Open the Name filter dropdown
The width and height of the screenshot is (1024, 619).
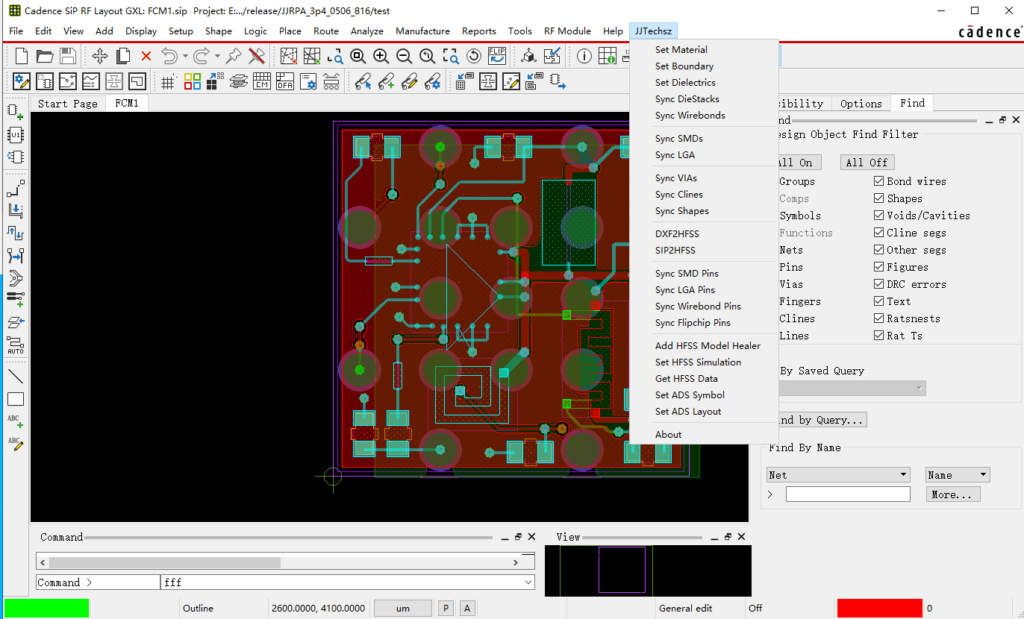coord(957,475)
